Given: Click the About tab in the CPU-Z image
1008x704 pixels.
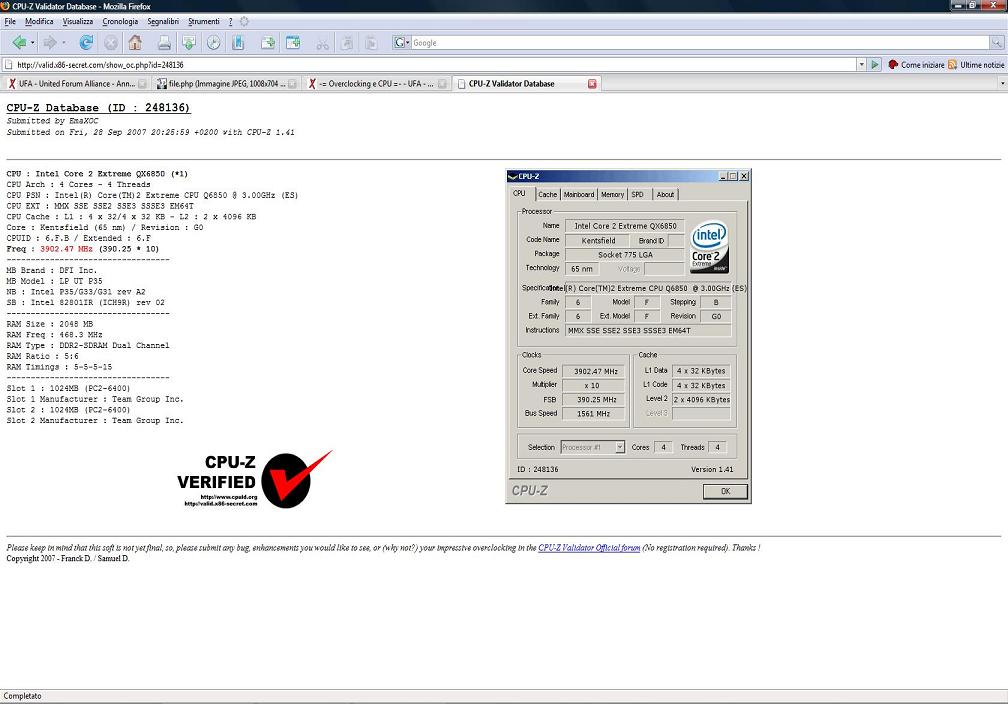Looking at the screenshot, I should 665,194.
